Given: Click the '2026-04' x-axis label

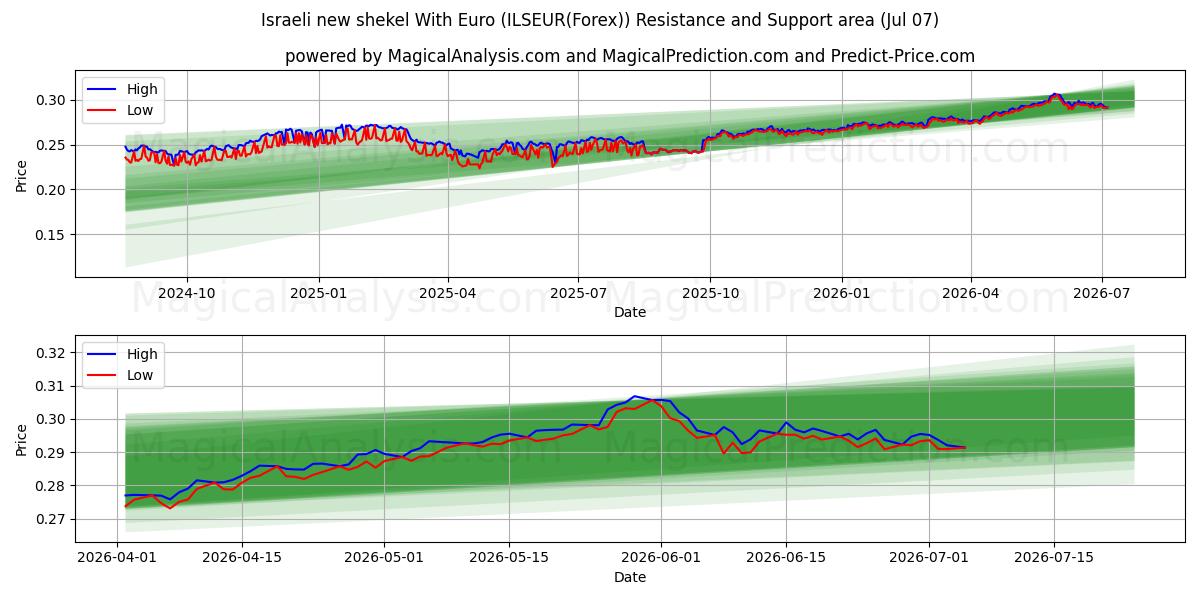Looking at the screenshot, I should coord(970,293).
